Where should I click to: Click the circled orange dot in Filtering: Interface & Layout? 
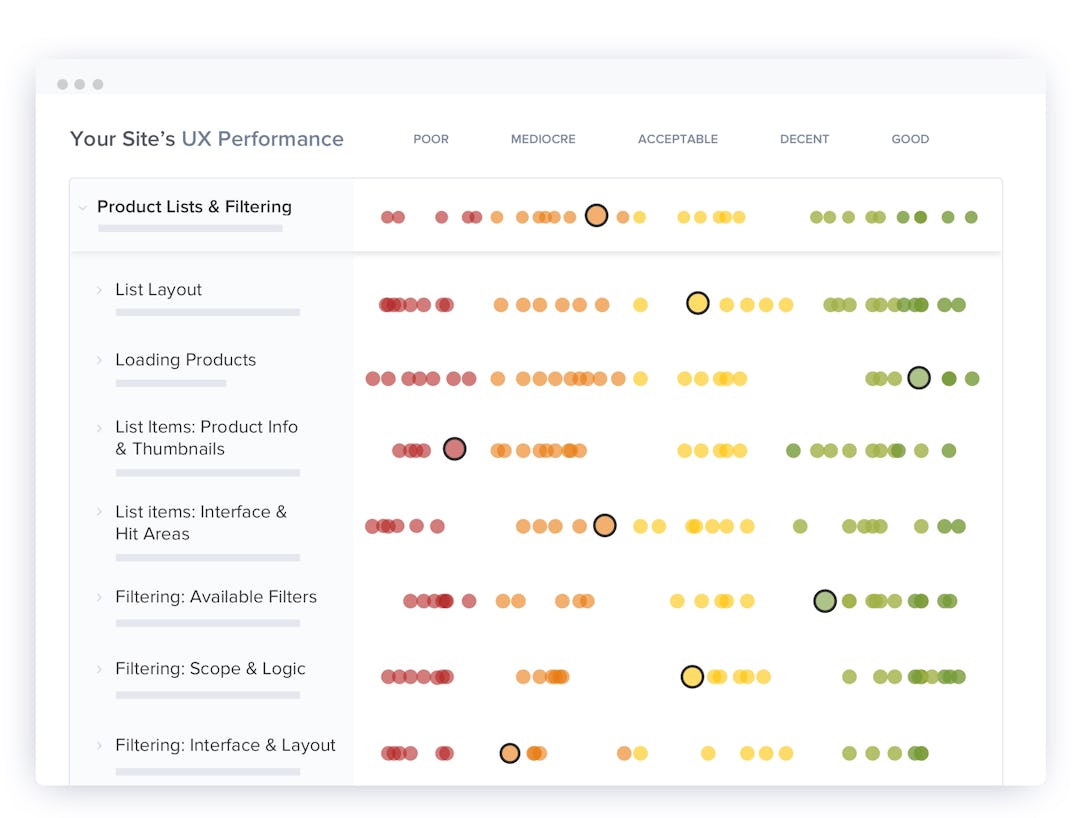pos(510,751)
